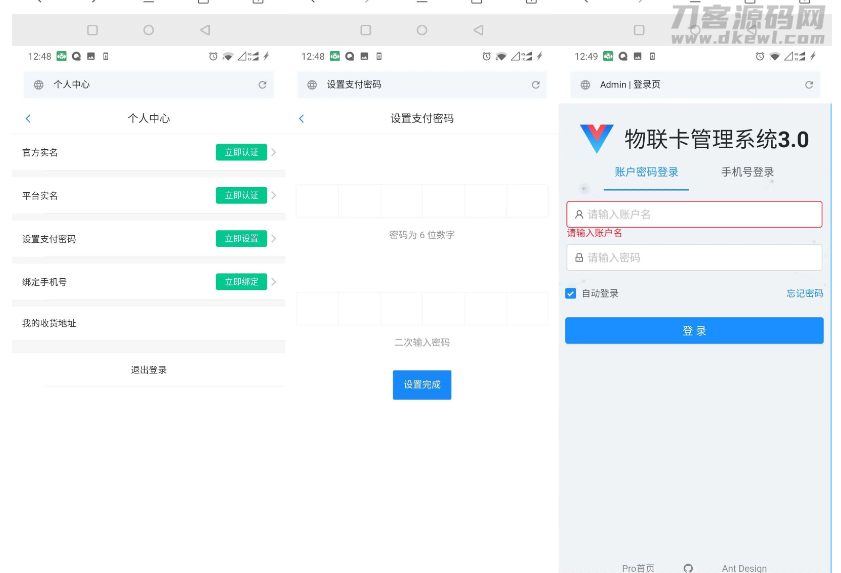Open the 忘记密码 link
The height and width of the screenshot is (573, 841).
tap(805, 293)
